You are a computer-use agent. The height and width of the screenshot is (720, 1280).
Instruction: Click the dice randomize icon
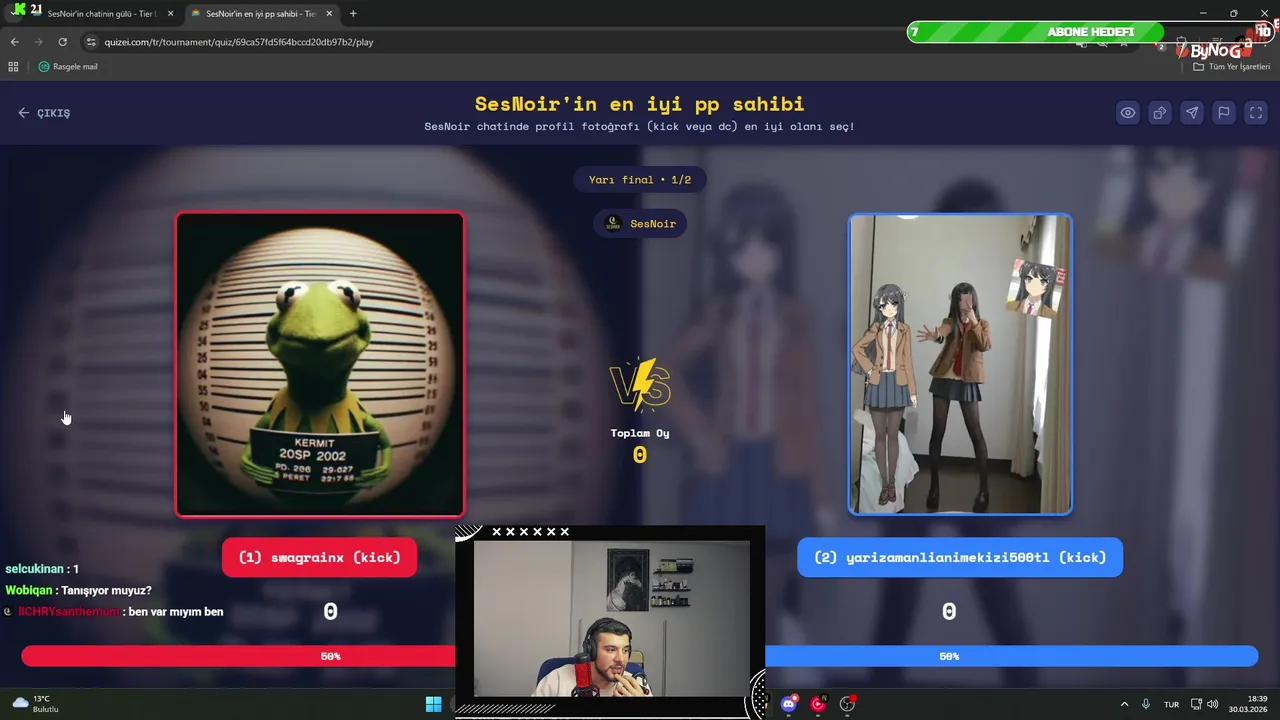click(x=1160, y=113)
